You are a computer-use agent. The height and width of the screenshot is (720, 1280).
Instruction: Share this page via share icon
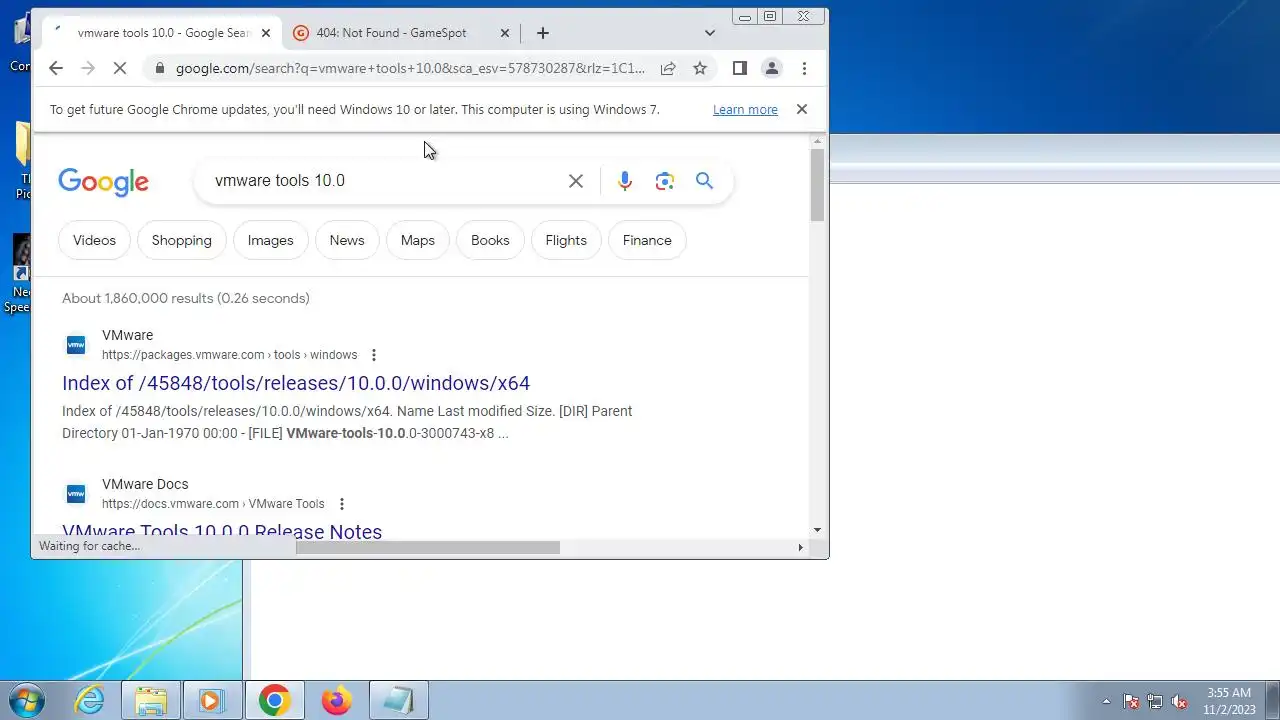(668, 68)
